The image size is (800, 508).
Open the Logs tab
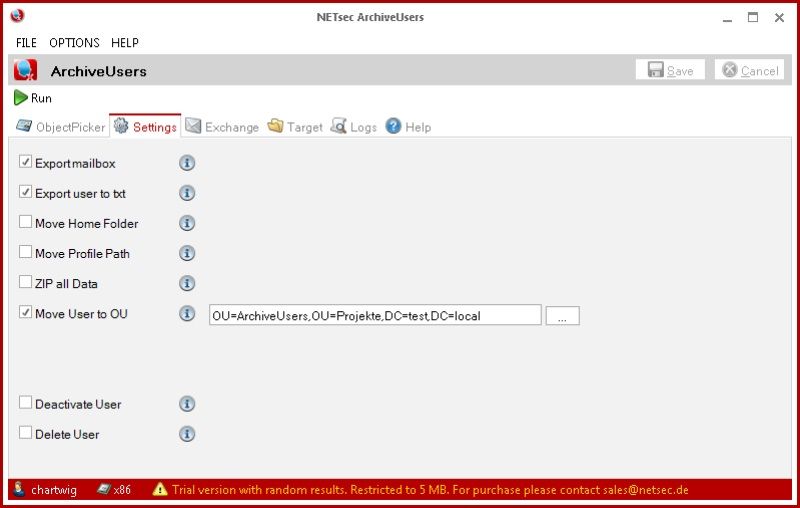click(x=354, y=126)
